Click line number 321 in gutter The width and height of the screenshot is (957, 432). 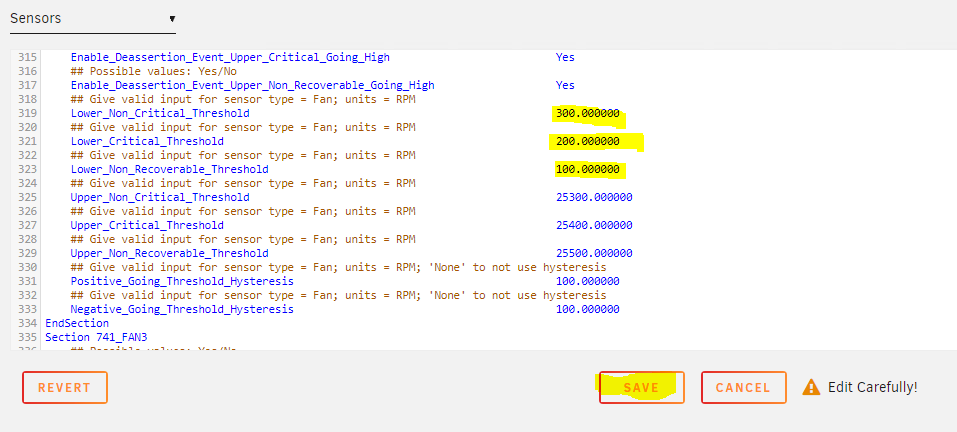pos(27,141)
